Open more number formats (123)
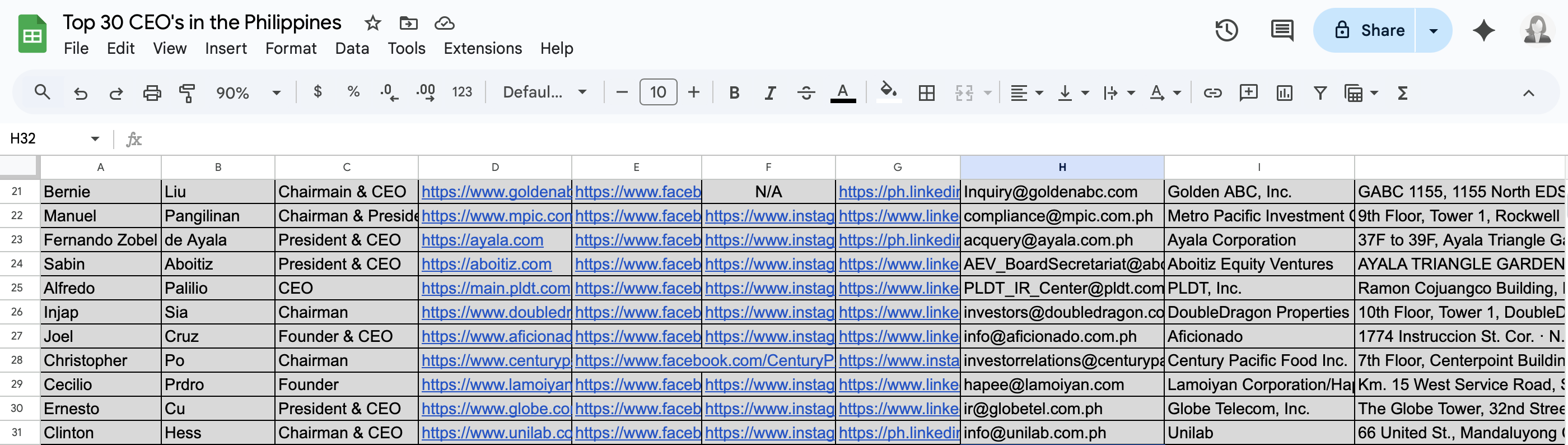Viewport: 1568px width, 445px height. pos(462,92)
